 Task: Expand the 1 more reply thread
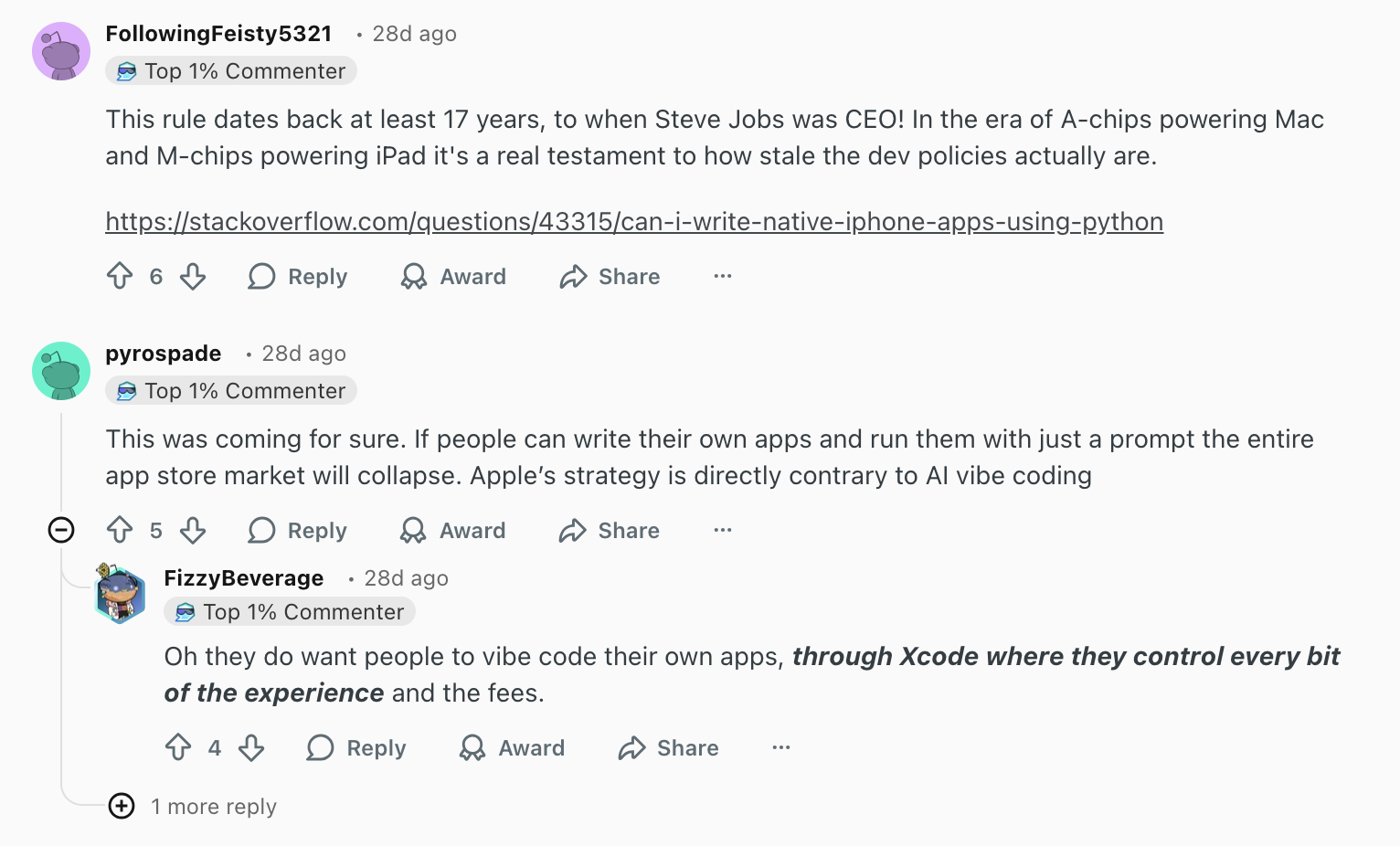coord(122,806)
